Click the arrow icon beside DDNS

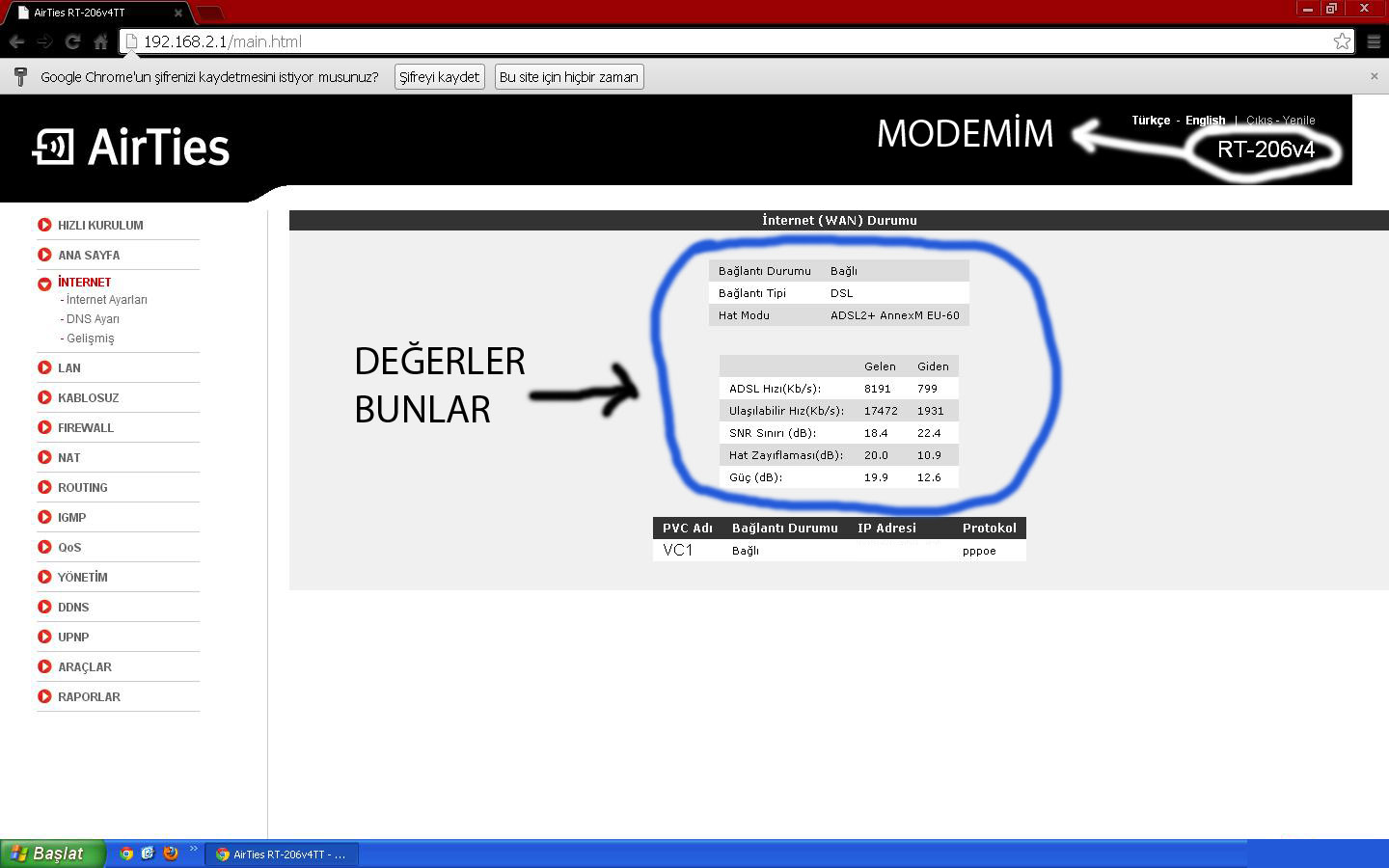point(44,607)
